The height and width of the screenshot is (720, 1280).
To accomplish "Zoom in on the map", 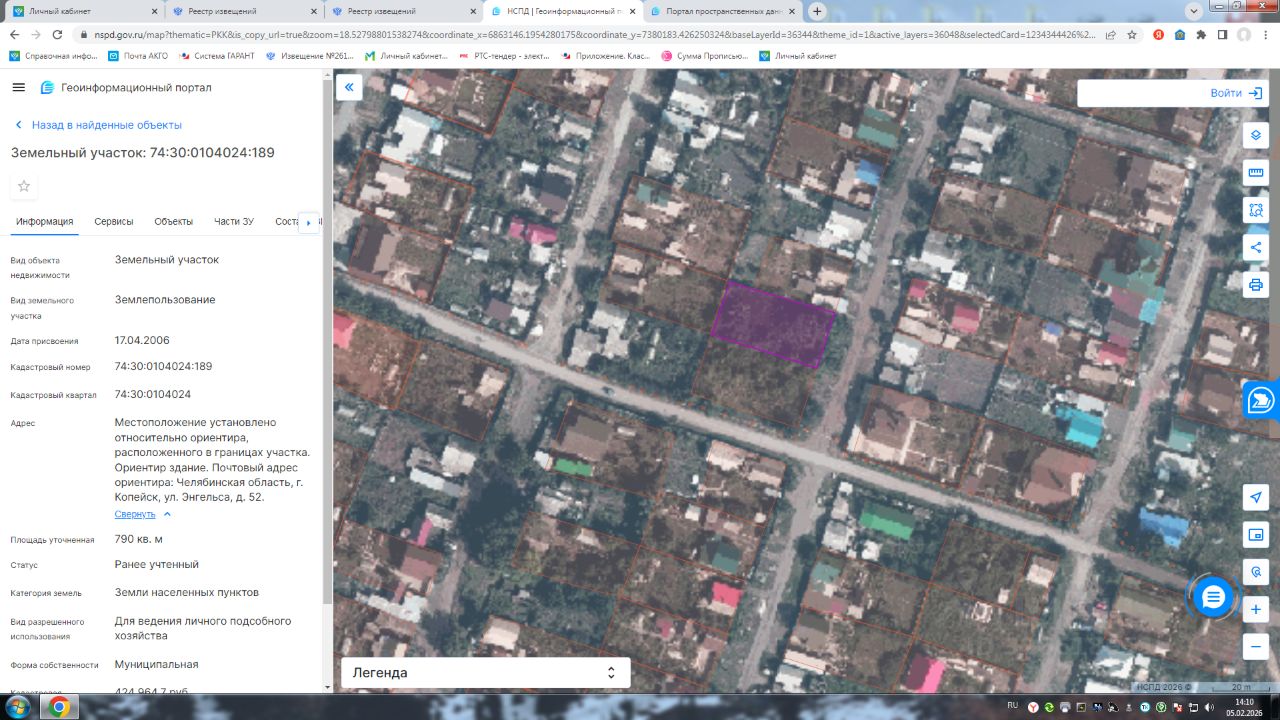I will tap(1256, 609).
